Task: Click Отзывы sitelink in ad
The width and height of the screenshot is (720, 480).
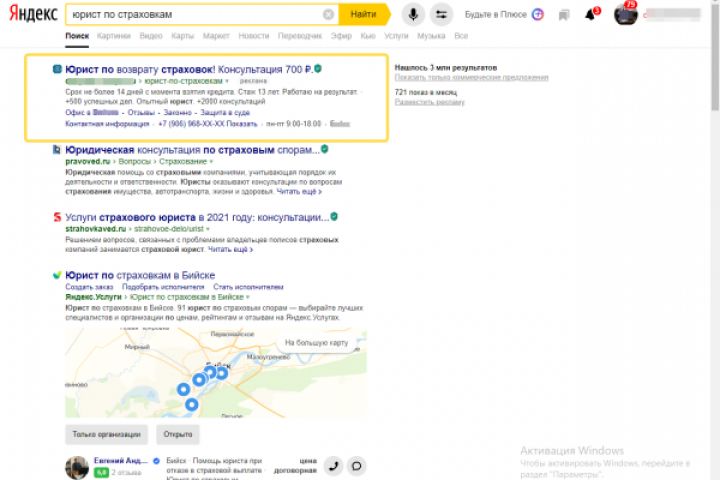Action: [x=141, y=113]
